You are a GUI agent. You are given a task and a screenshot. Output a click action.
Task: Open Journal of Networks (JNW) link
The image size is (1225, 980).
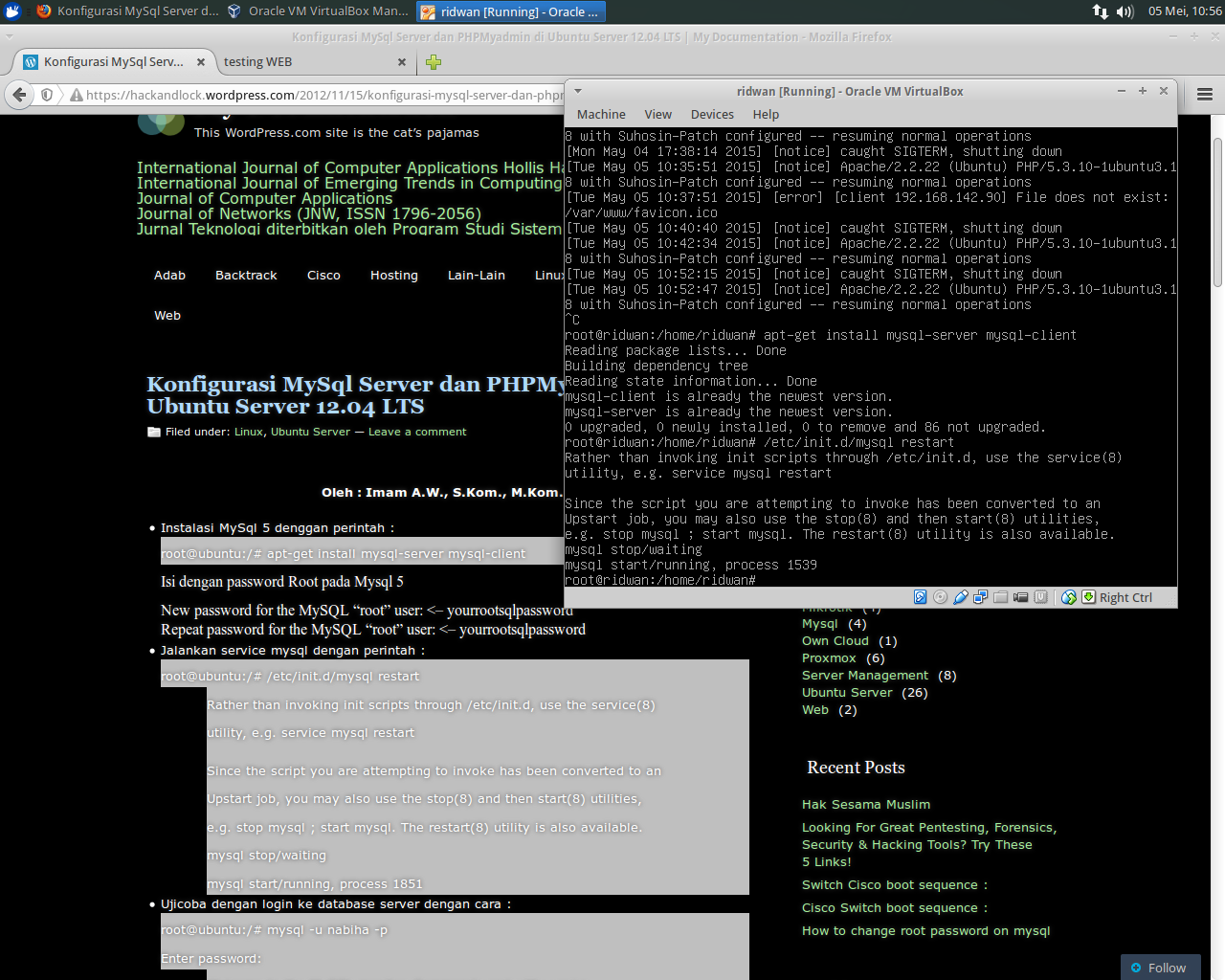308,213
